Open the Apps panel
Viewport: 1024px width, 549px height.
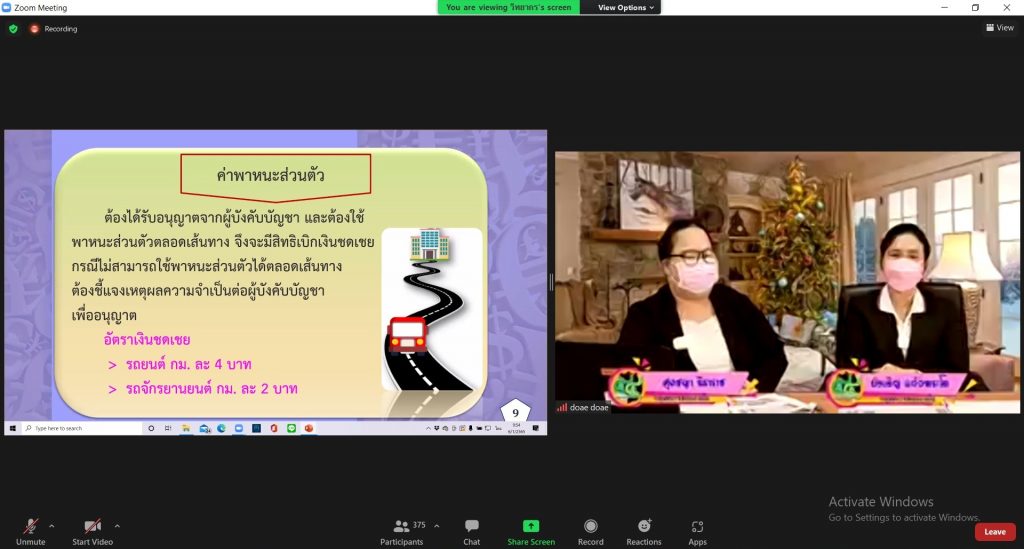697,526
